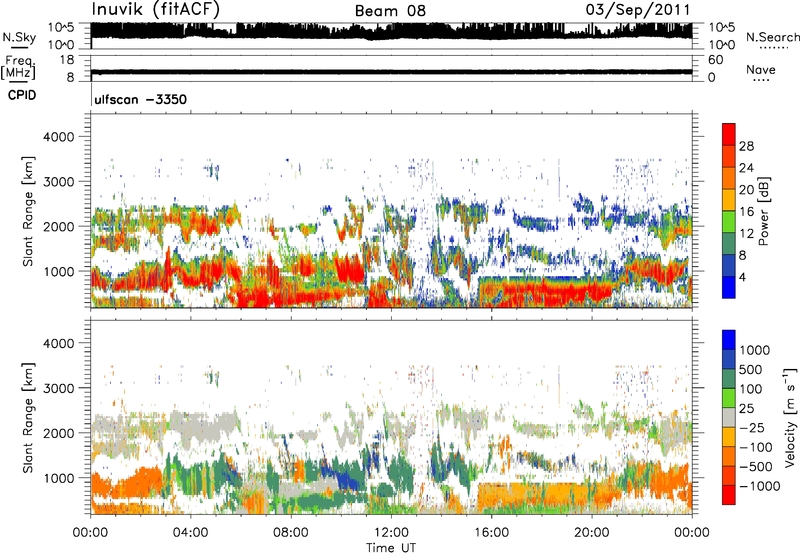Click the 'Nave' legend label
This screenshot has width=800, height=554.
pyautogui.click(x=761, y=69)
